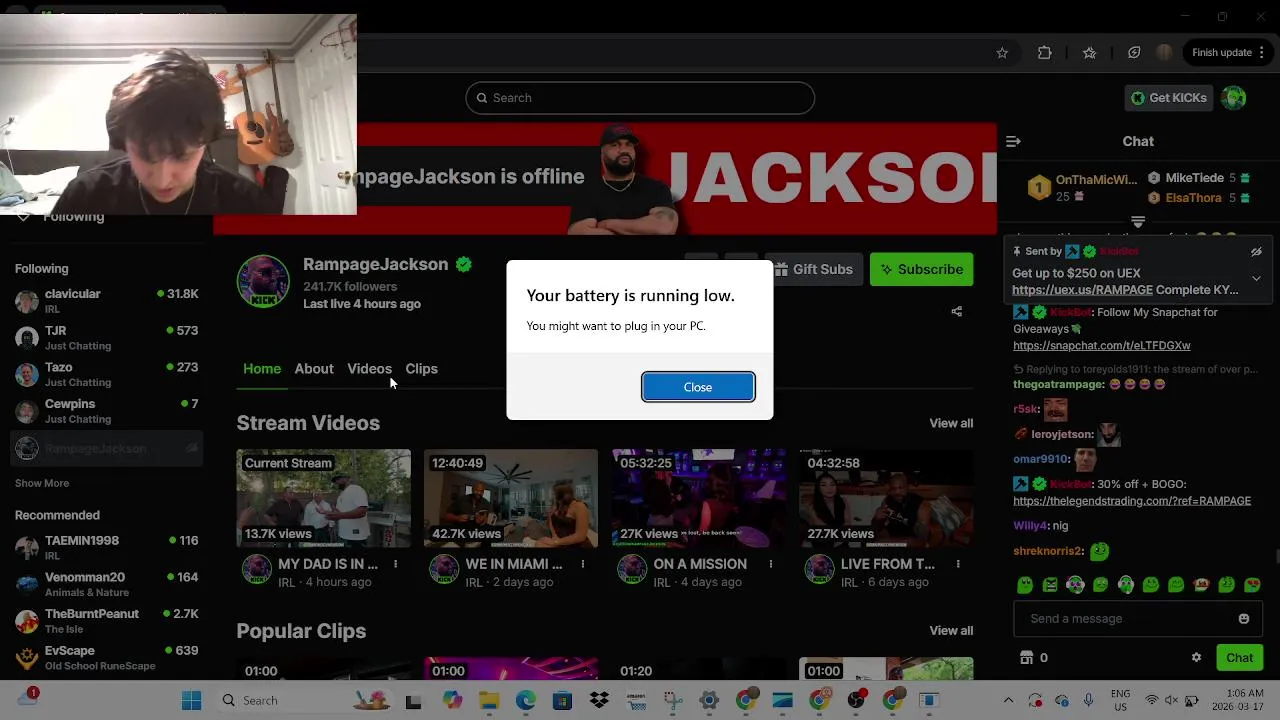Screen dimensions: 1280x720
Task: Open browser extensions puzzle icon
Action: click(x=1045, y=53)
